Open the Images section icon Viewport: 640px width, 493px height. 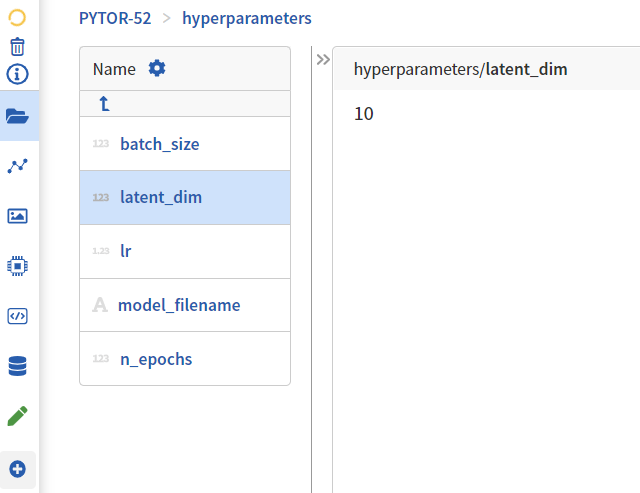17,216
